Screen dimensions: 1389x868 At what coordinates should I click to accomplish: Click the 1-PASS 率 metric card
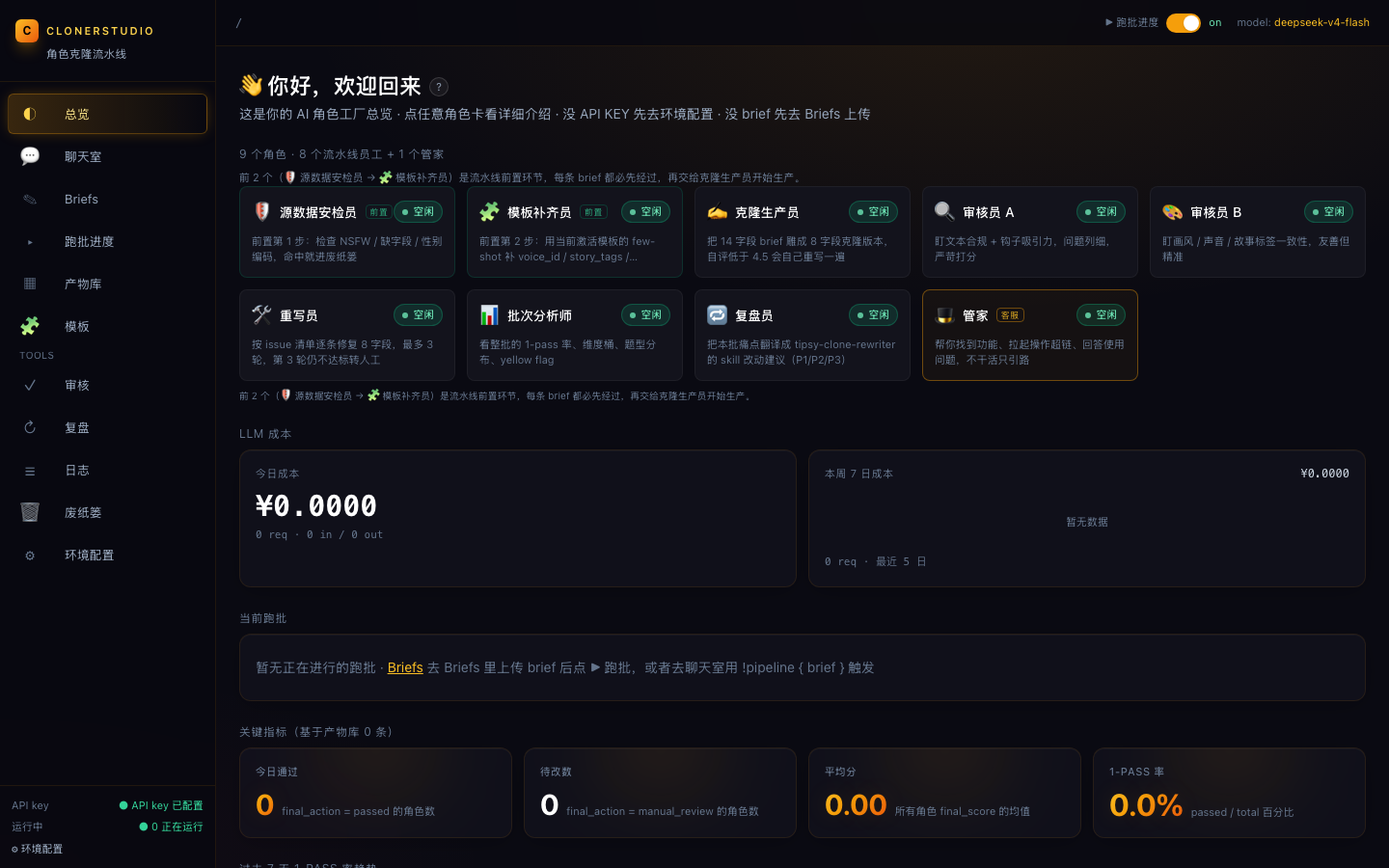(1229, 793)
